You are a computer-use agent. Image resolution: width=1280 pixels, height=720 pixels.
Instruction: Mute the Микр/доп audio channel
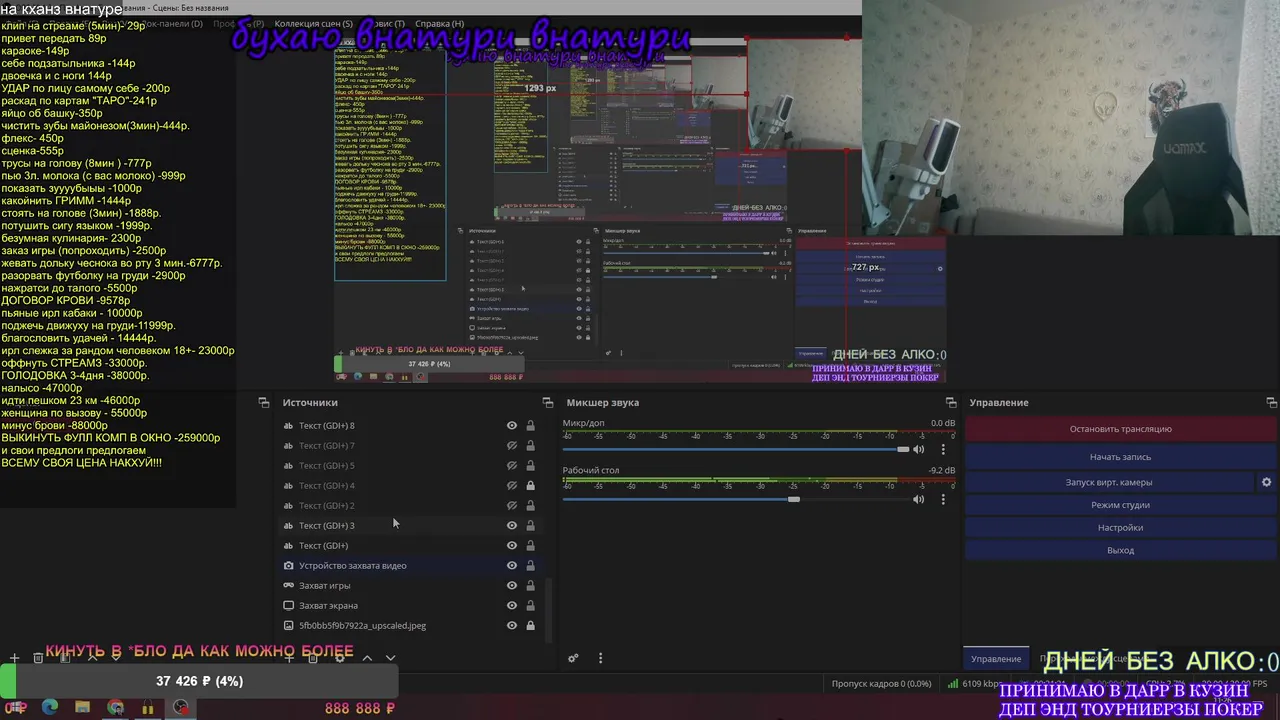(x=918, y=450)
